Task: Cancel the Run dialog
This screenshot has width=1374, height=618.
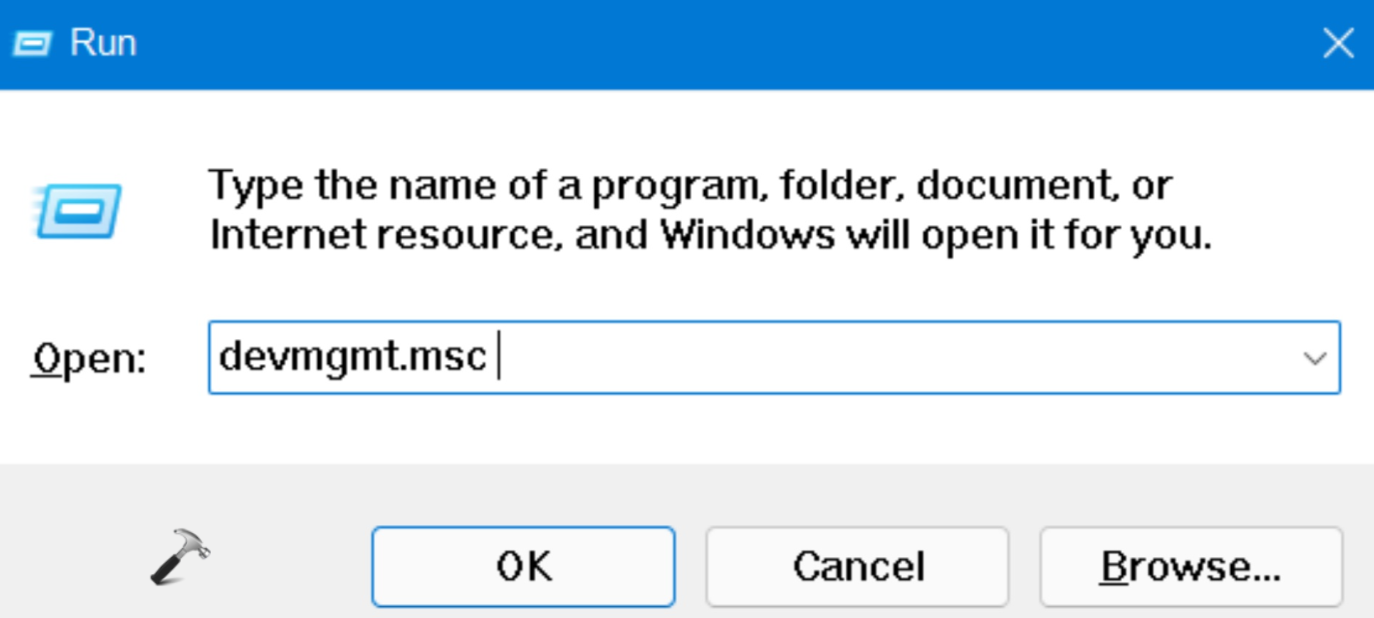Action: [x=857, y=567]
